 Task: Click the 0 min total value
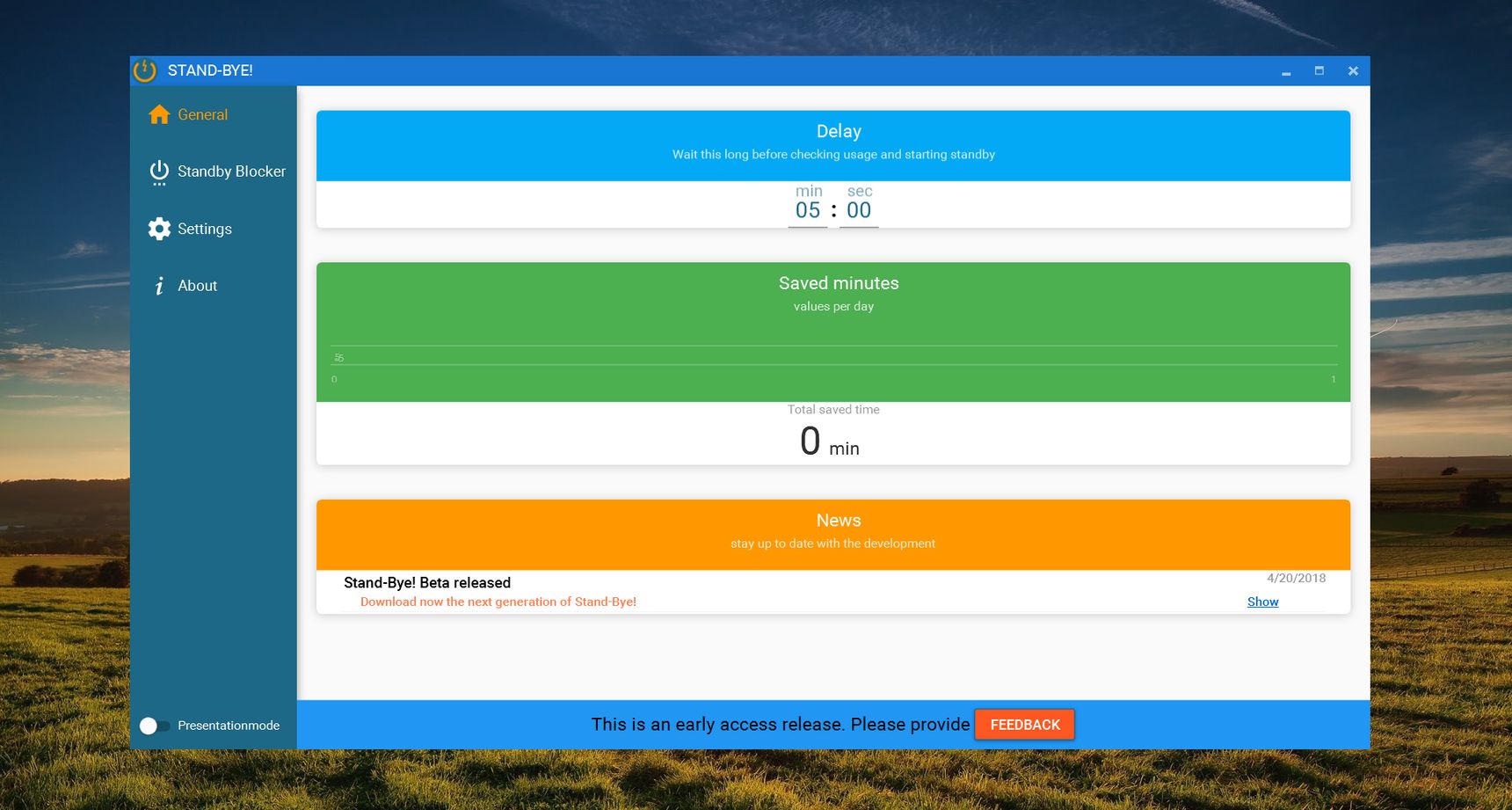click(830, 441)
